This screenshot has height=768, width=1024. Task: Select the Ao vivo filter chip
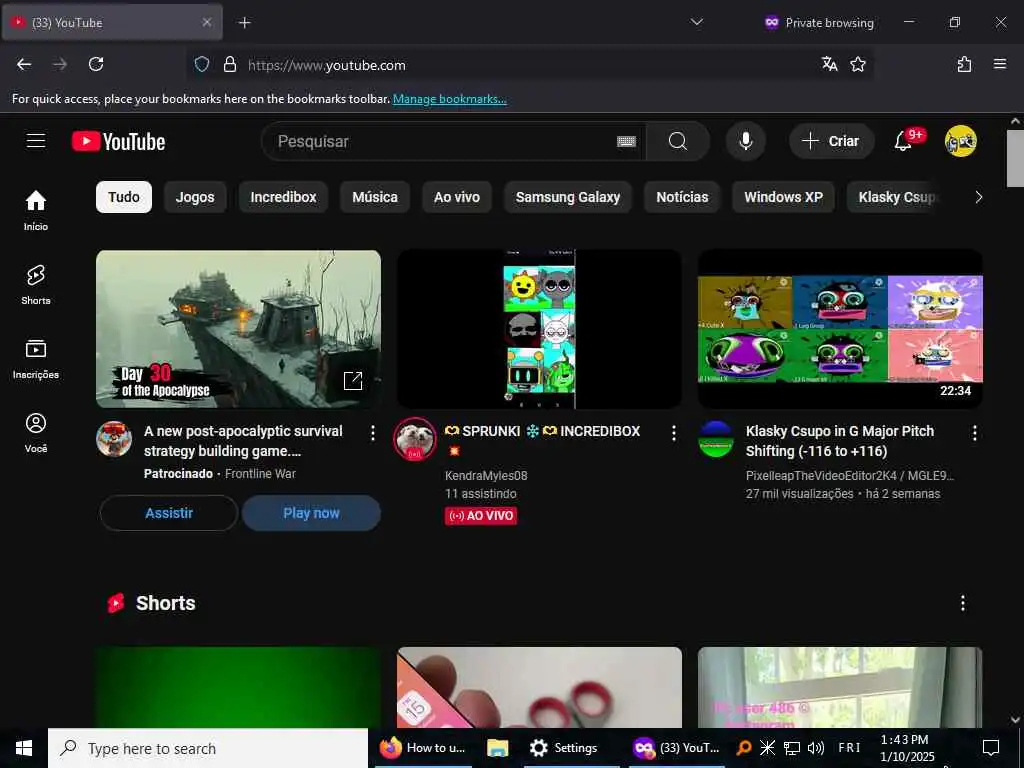[x=457, y=197]
